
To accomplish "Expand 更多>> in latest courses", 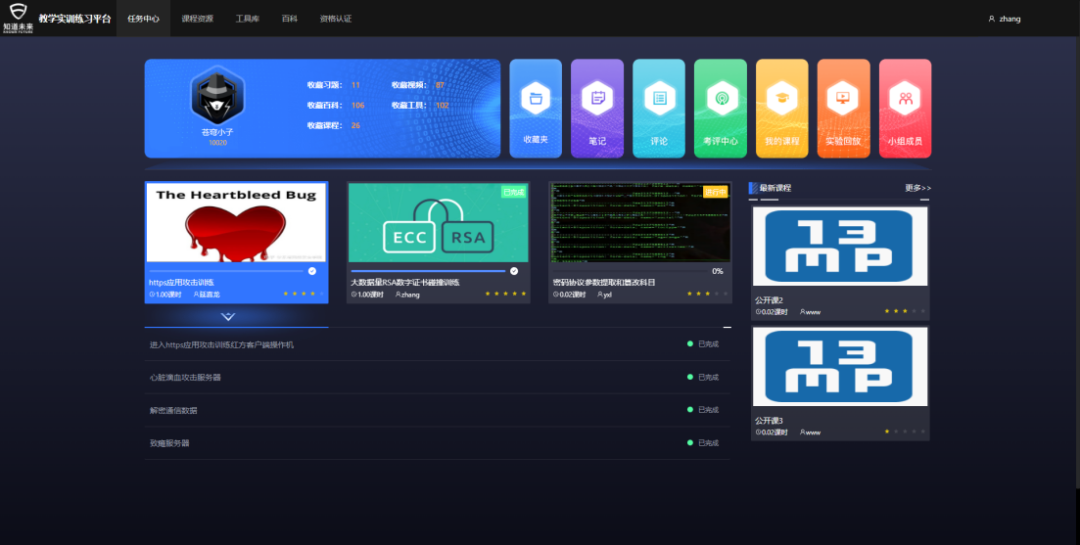I will (917, 188).
